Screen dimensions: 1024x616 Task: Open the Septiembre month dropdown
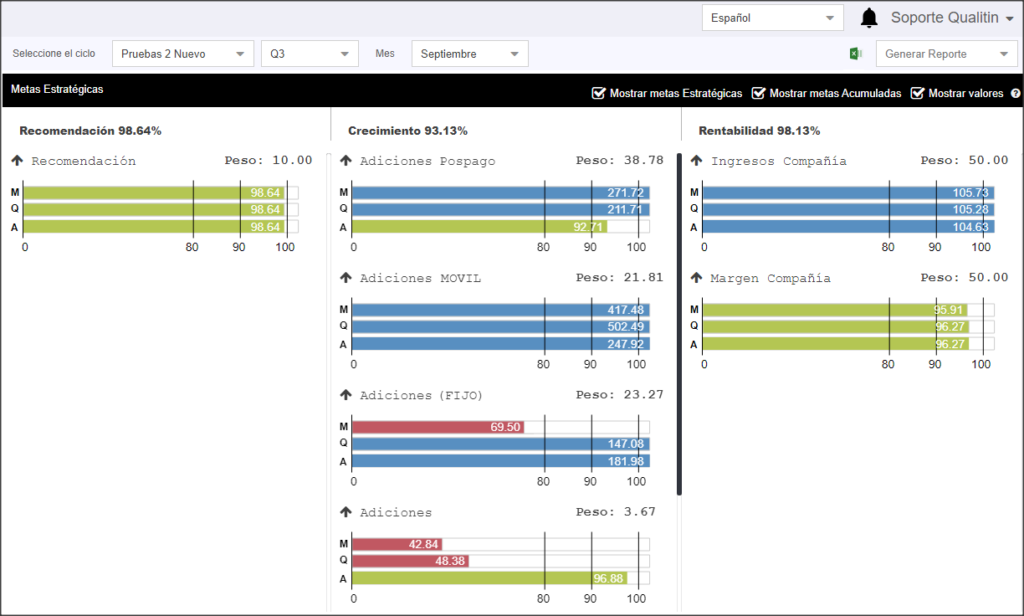[x=470, y=54]
